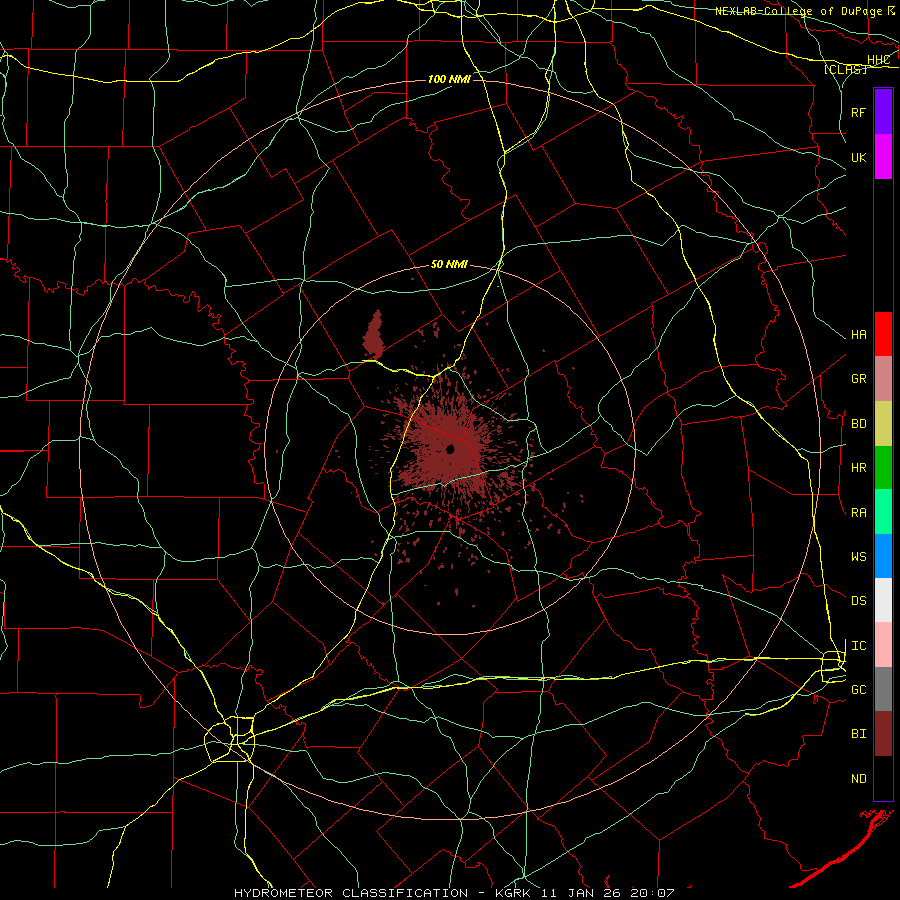Image resolution: width=900 pixels, height=900 pixels.
Task: Click the 100 NMI range ring label
Action: click(x=449, y=79)
